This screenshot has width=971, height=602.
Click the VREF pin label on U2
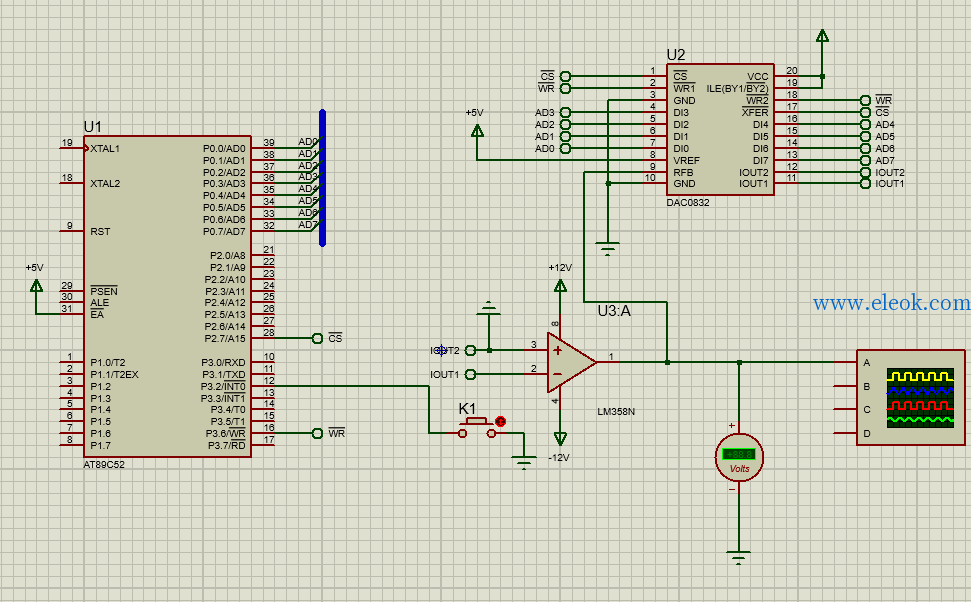(x=686, y=160)
